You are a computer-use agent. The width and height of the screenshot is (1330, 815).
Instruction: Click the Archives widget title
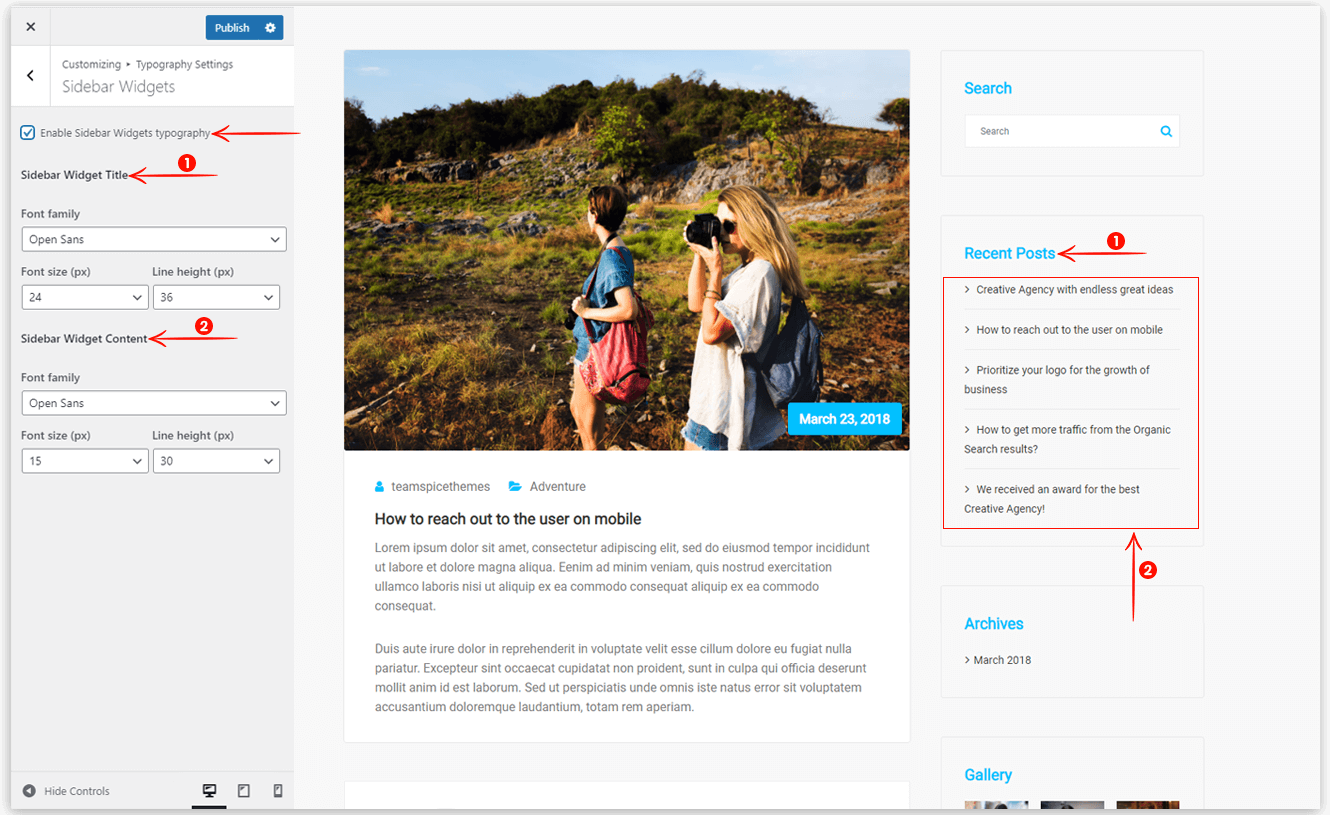[x=994, y=624]
